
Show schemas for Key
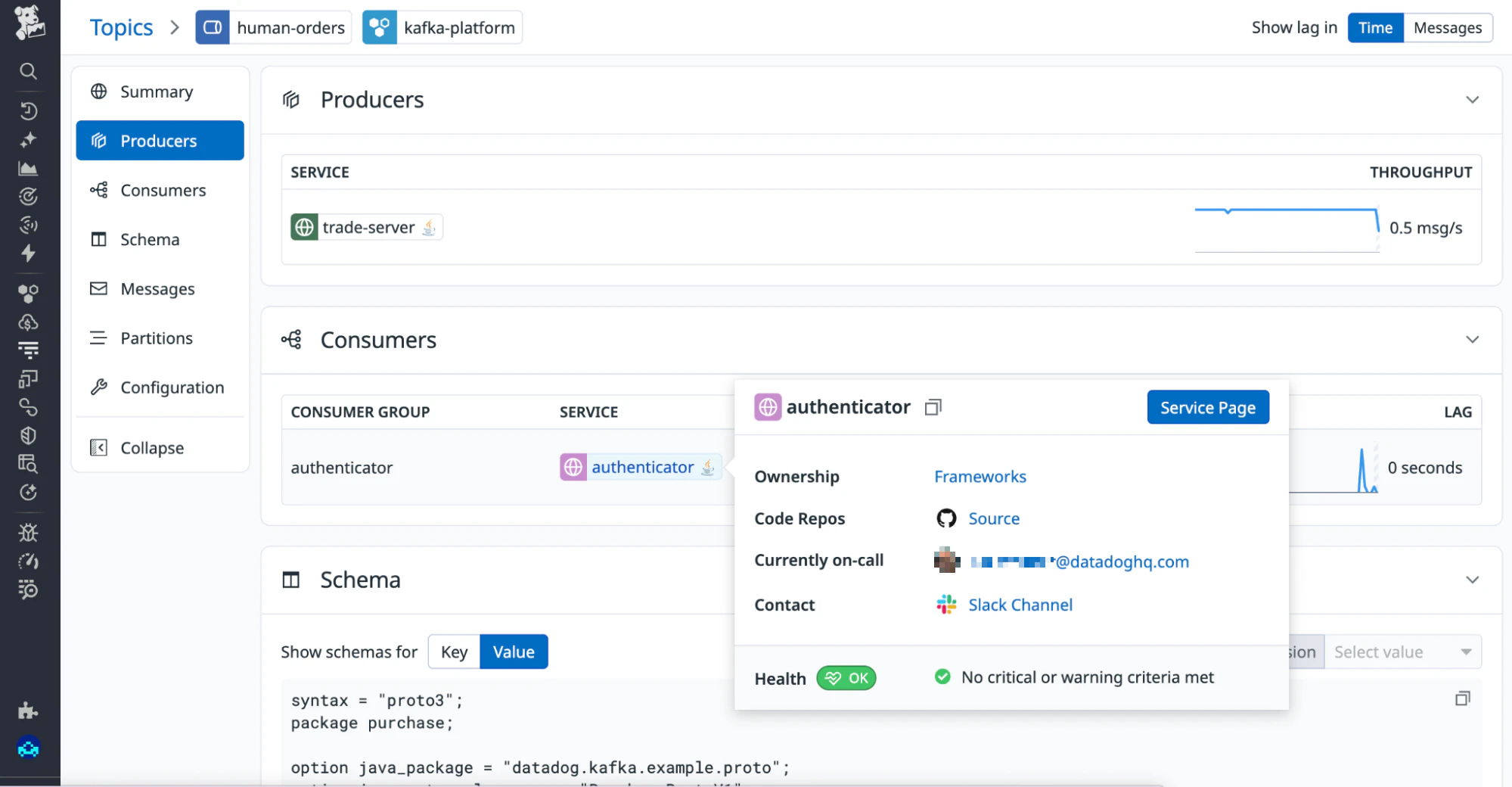click(x=454, y=652)
